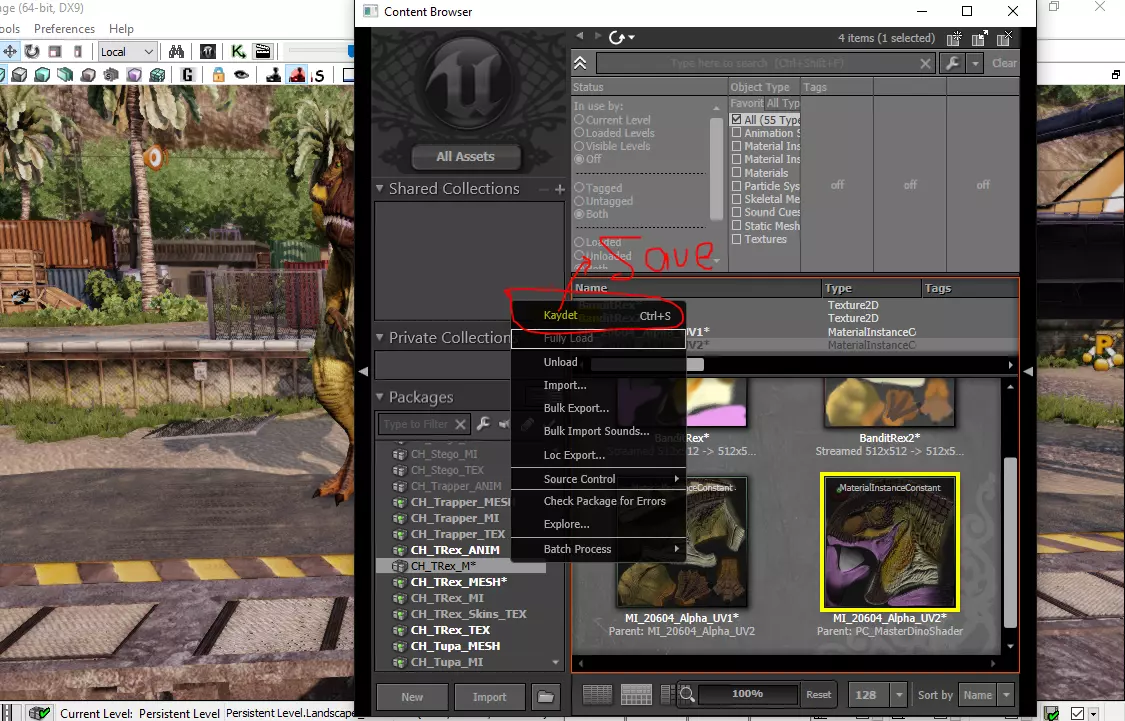1125x721 pixels.
Task: Open the Matinee clapperboard icon
Action: click(263, 51)
